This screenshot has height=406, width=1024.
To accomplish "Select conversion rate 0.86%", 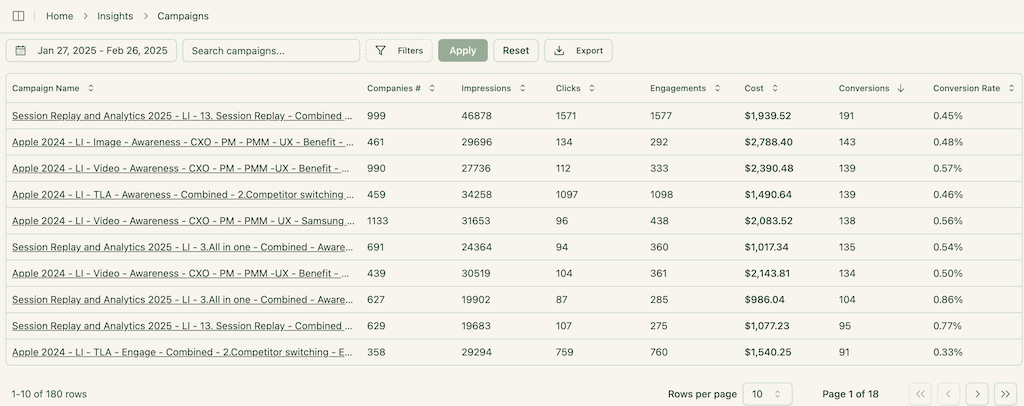I will (948, 300).
